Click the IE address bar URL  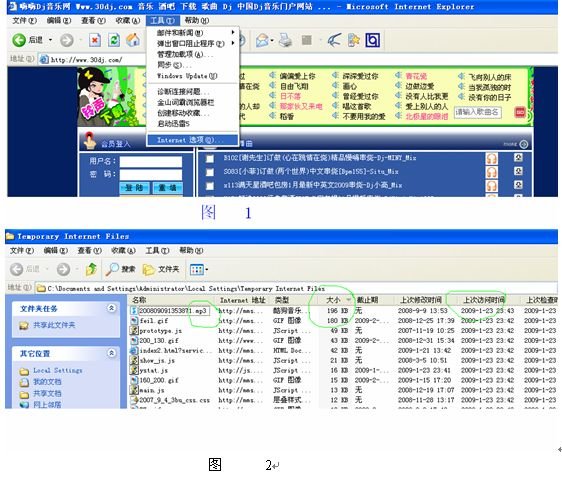tap(86, 60)
